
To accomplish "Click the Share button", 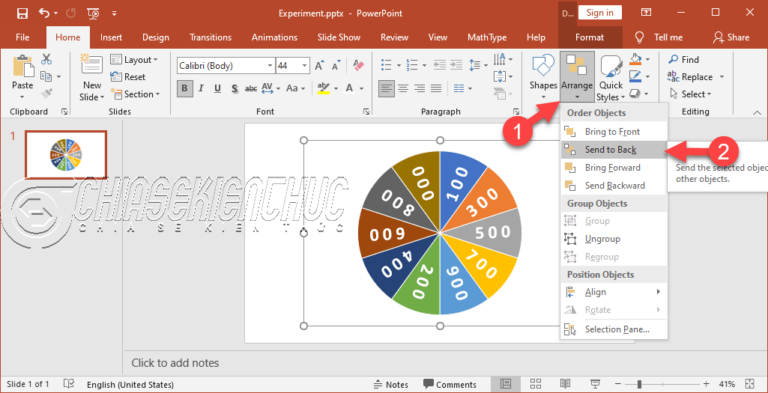I will point(731,37).
